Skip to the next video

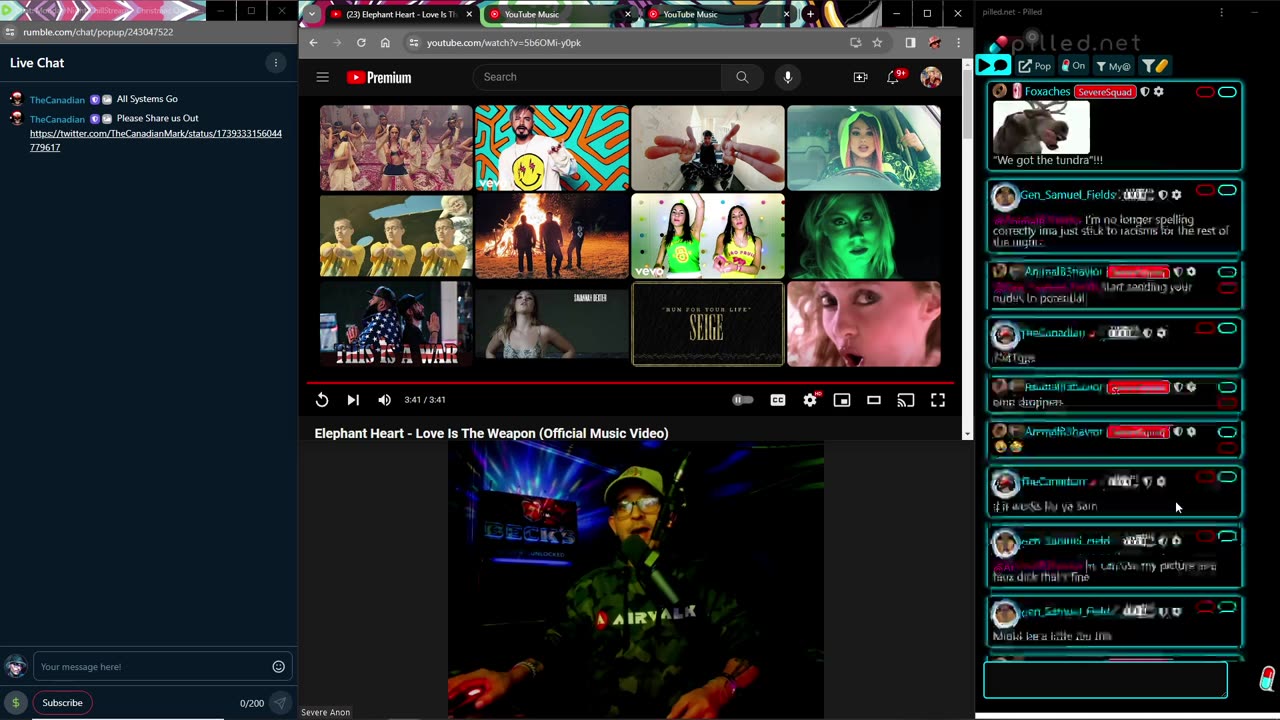tap(353, 400)
